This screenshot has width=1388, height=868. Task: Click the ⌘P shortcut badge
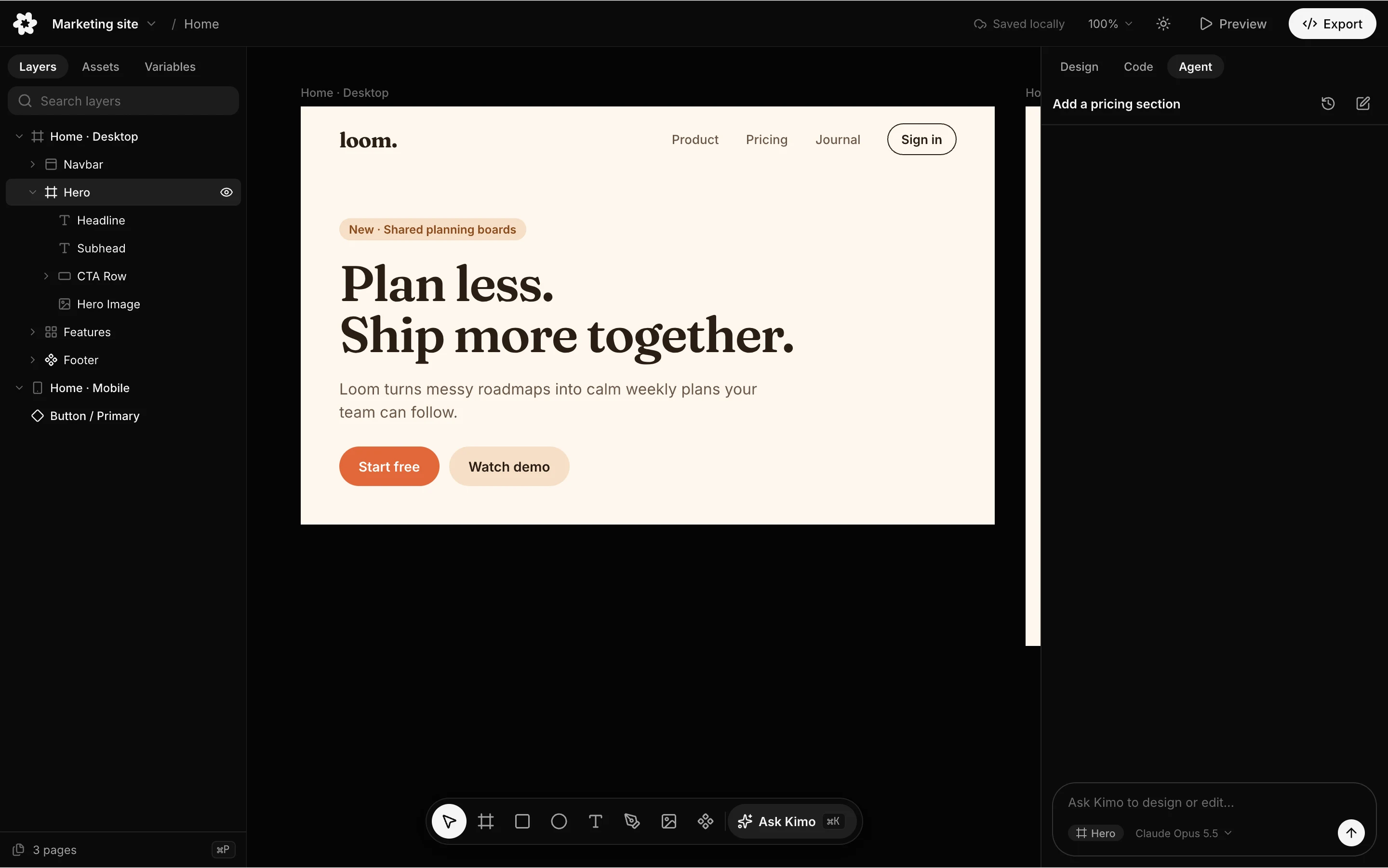tap(223, 850)
